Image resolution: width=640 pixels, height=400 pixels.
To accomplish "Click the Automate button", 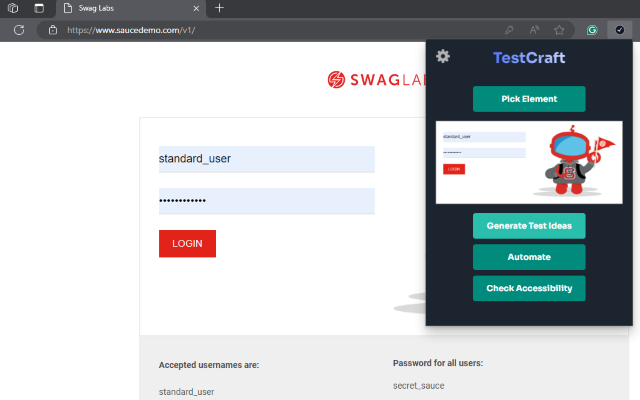I will [529, 257].
